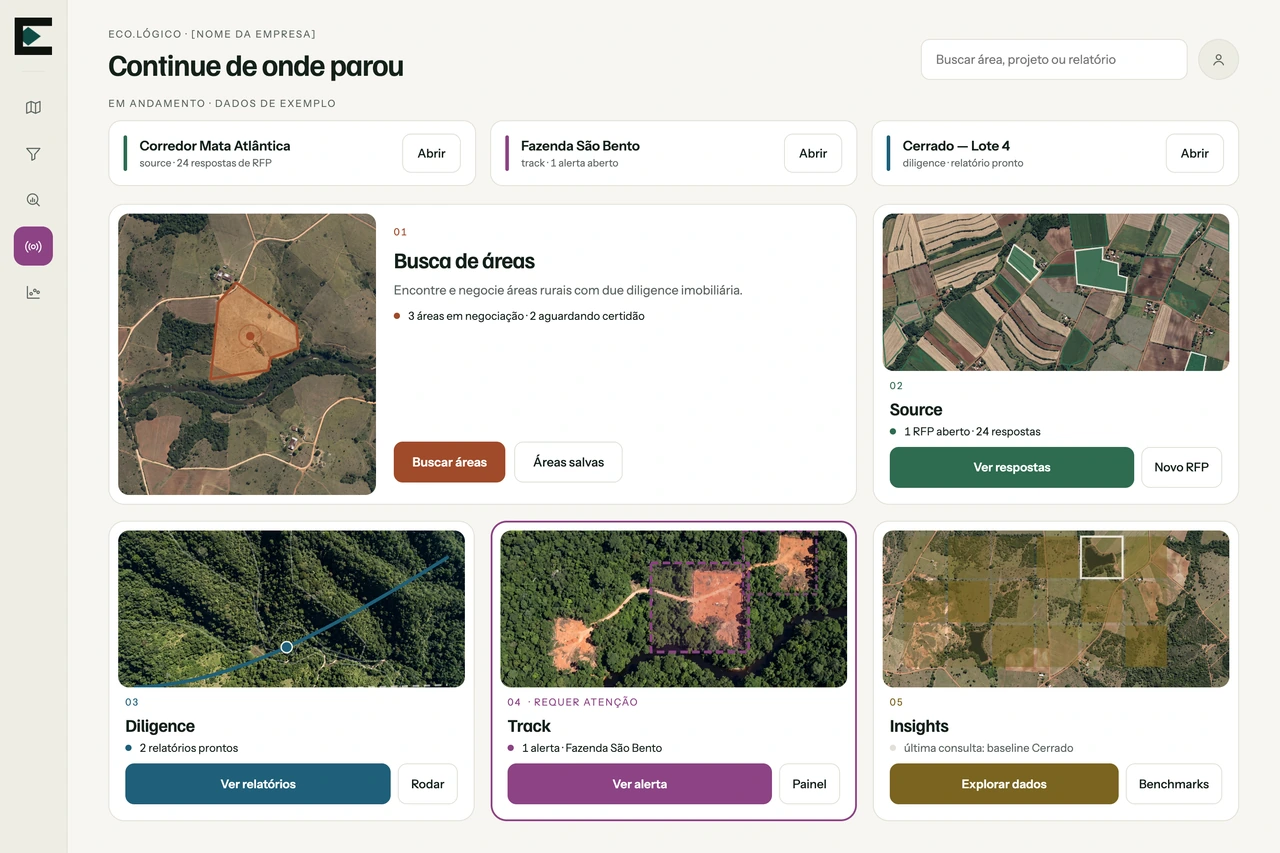Open the Track Painel button
Viewport: 1280px width, 853px height.
click(809, 784)
